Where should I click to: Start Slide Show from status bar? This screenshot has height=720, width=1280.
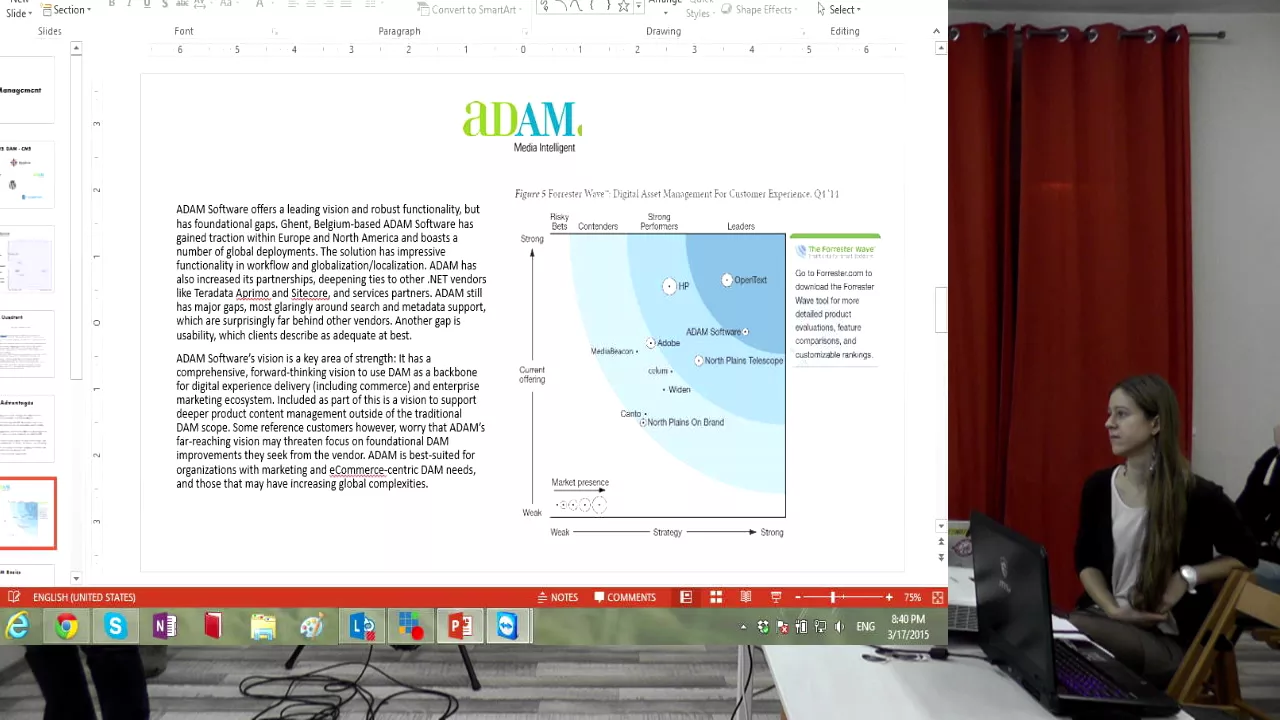pos(776,597)
